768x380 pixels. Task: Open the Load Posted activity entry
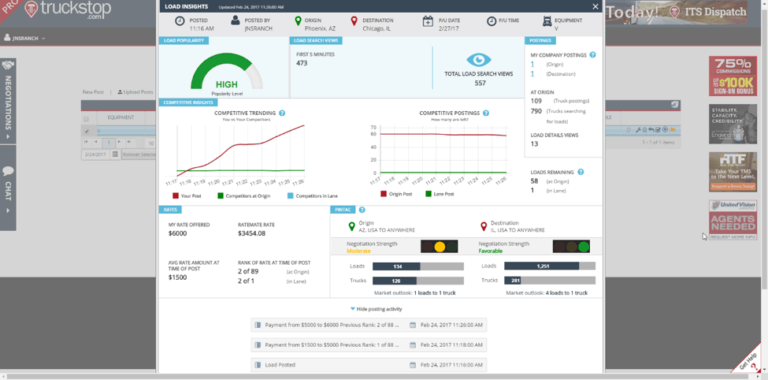coord(368,365)
